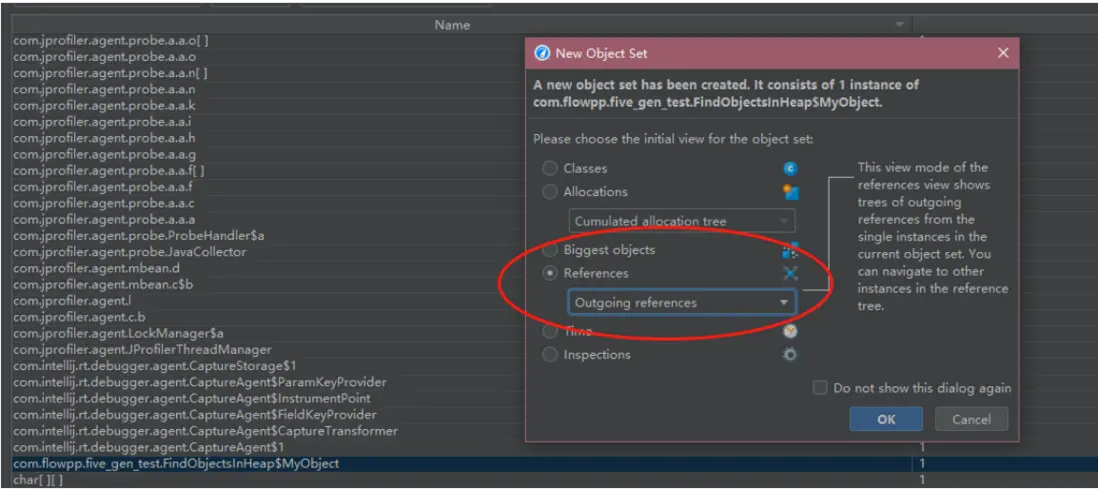The image size is (1098, 489).
Task: Click the References view icon
Action: [x=791, y=273]
